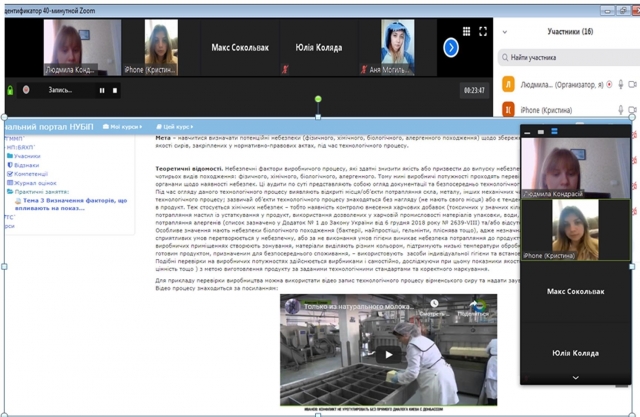
Task: Open the Журнал оцінок link
Action: click(x=35, y=183)
